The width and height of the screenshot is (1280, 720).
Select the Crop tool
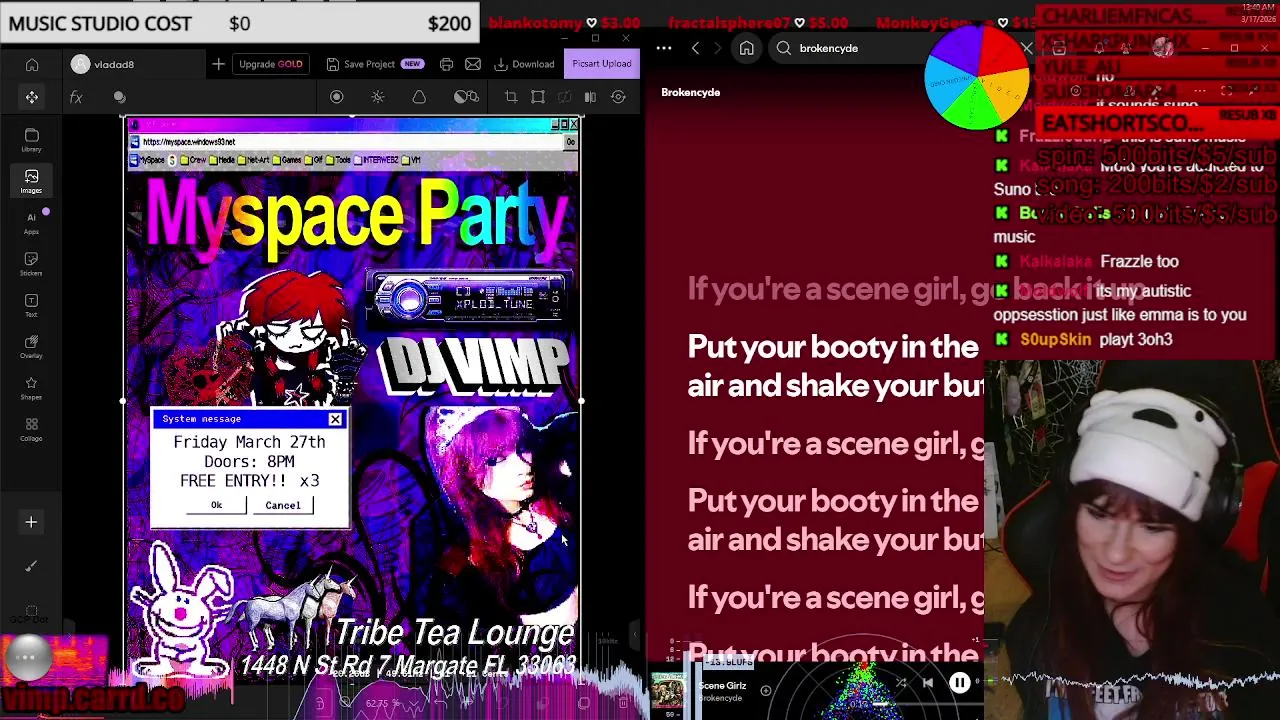pos(511,97)
